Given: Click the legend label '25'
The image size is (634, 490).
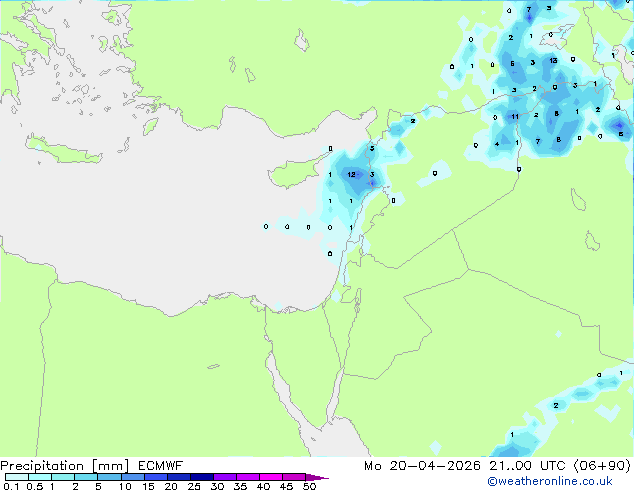Looking at the screenshot, I should point(194,486).
